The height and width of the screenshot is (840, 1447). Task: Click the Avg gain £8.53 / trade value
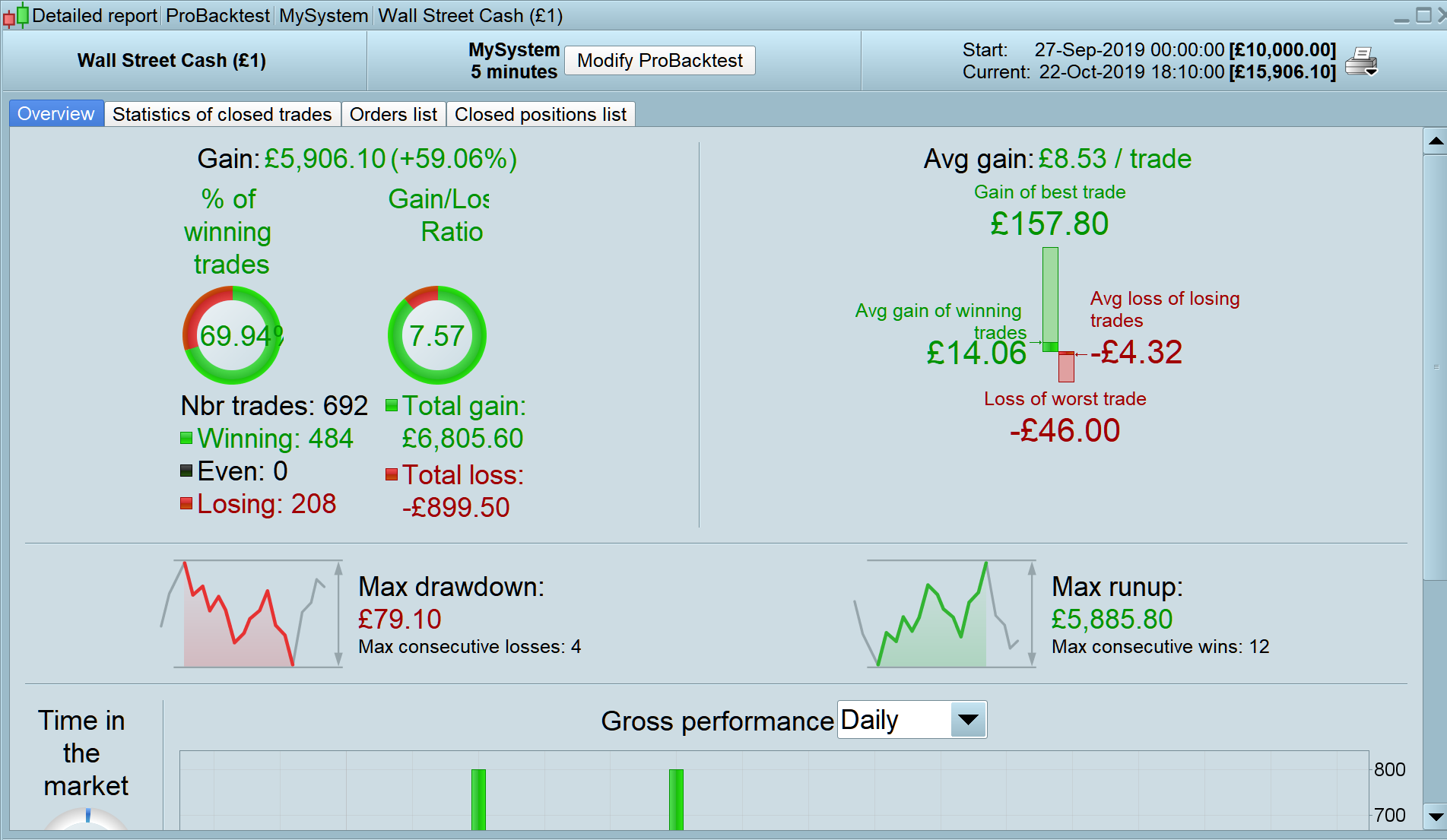1115,159
